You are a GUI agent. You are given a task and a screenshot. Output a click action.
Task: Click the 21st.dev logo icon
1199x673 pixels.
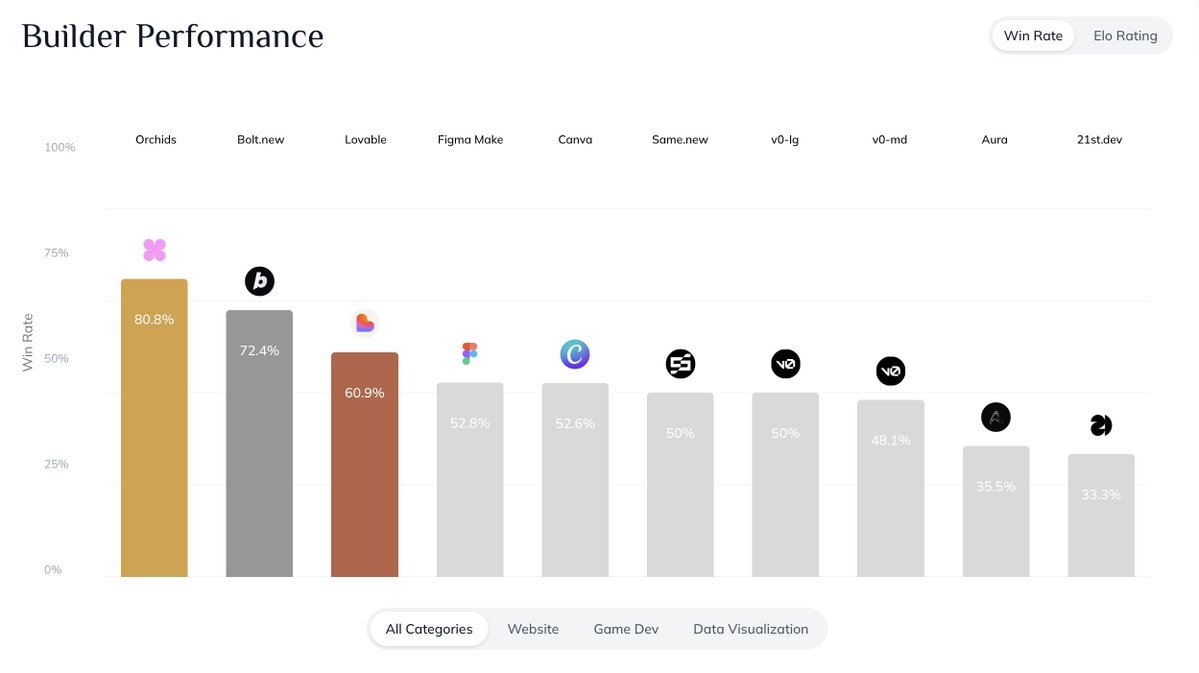coord(1101,426)
